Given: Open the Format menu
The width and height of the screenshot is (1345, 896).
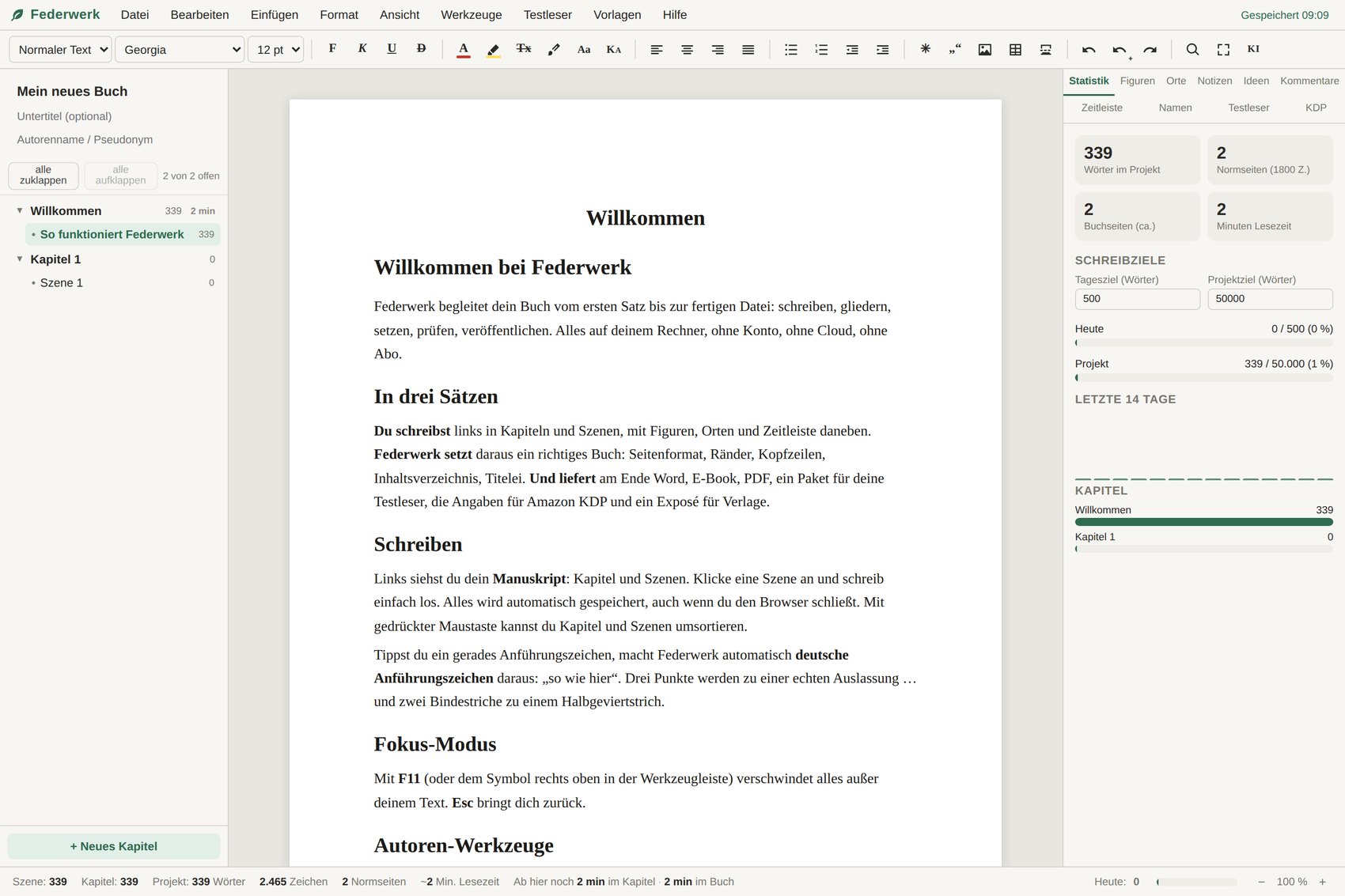Looking at the screenshot, I should (339, 15).
